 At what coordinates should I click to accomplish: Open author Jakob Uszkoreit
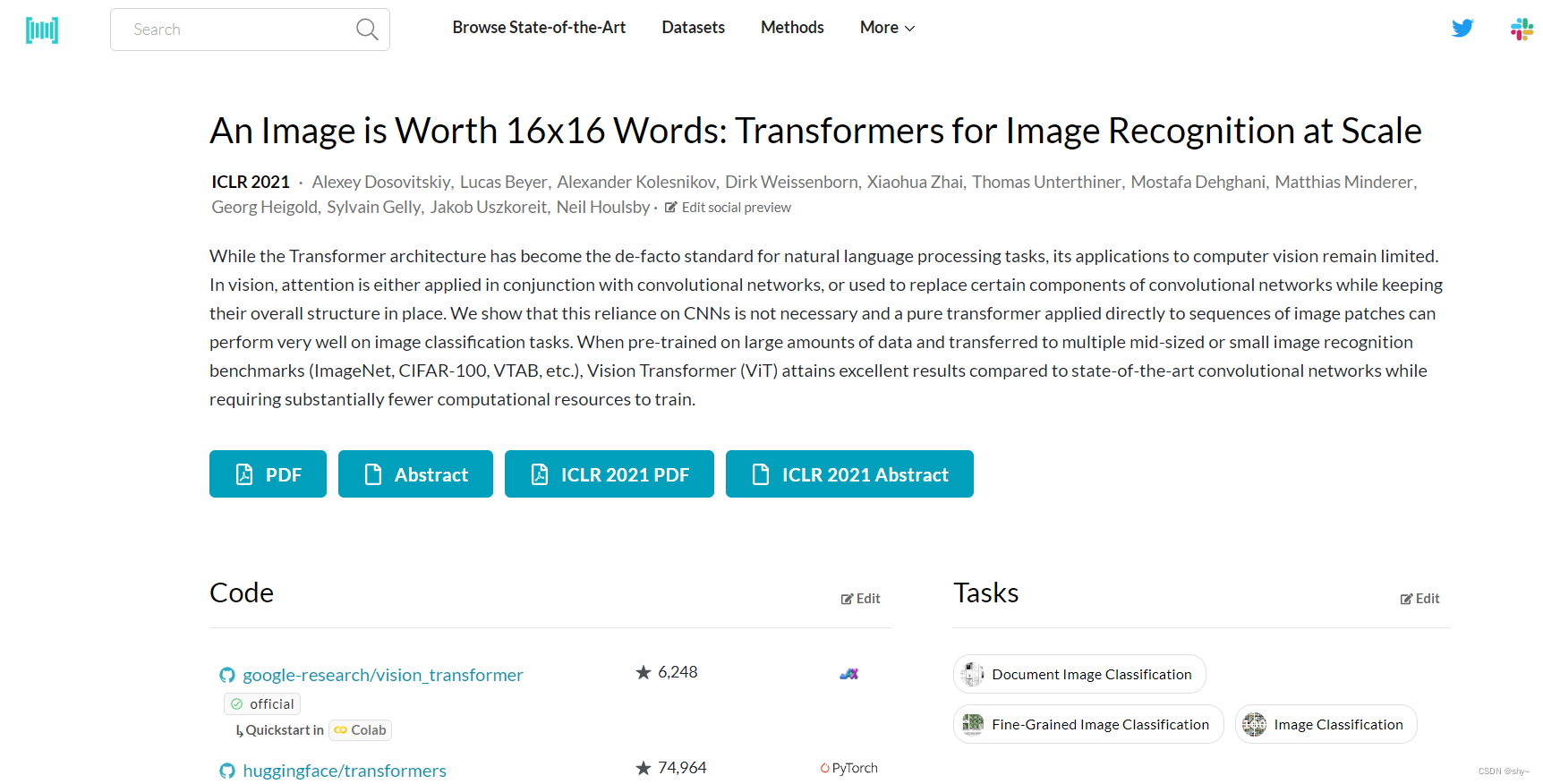click(489, 207)
